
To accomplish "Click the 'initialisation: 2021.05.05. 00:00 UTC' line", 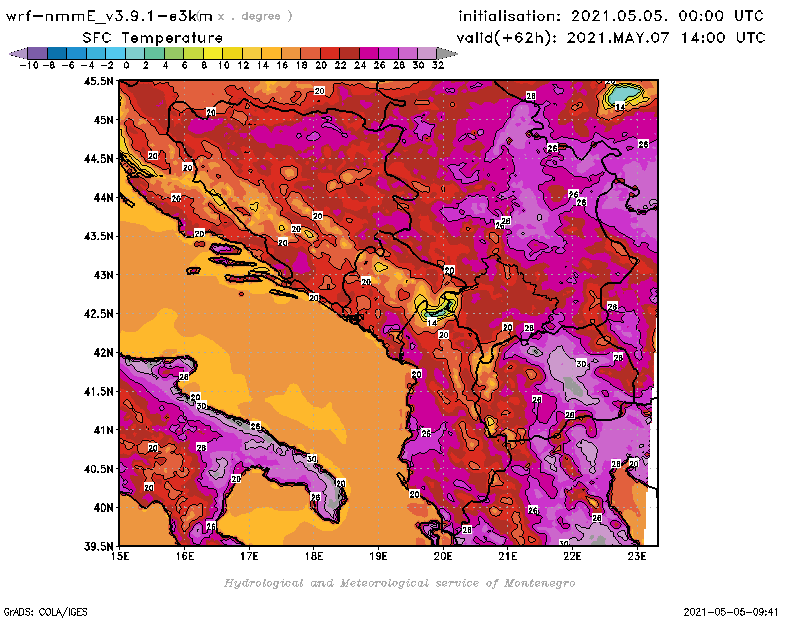I will click(x=611, y=16).
